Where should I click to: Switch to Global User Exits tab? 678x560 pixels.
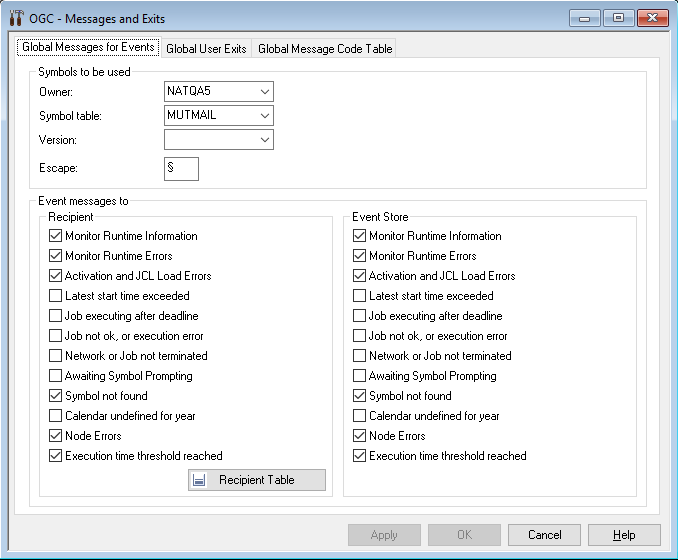click(x=206, y=49)
